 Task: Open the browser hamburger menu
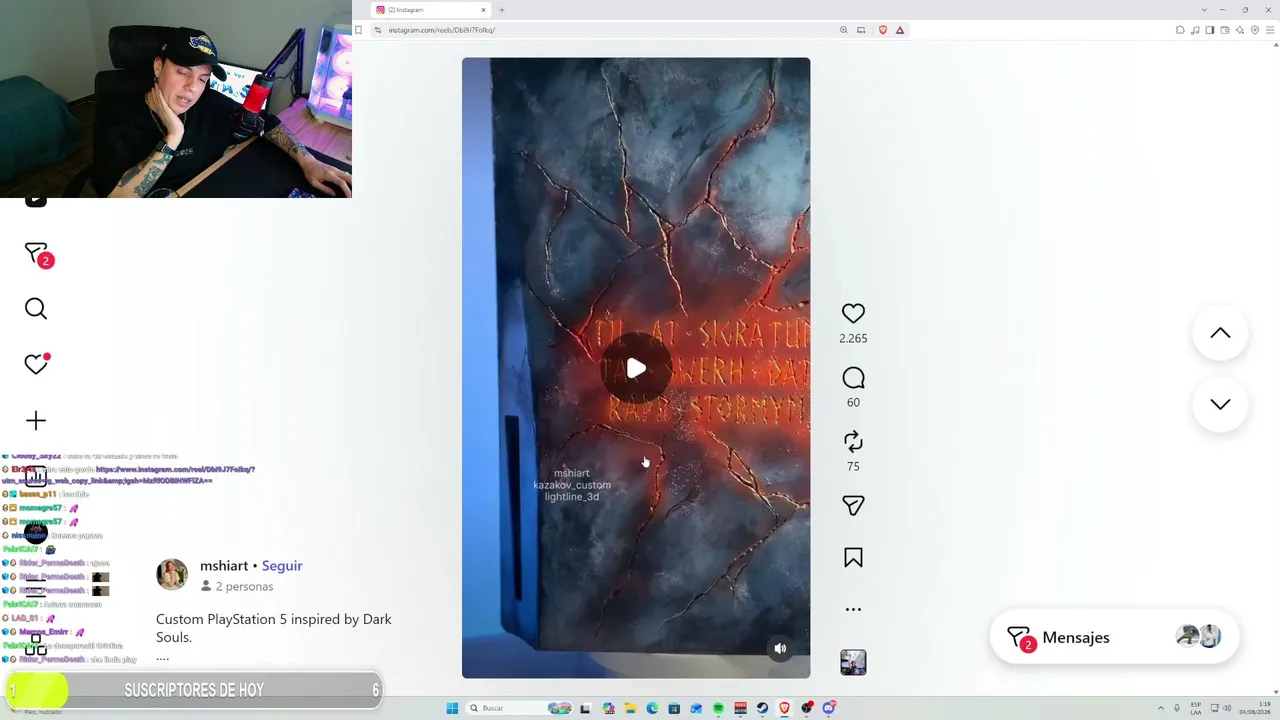pyautogui.click(x=1270, y=30)
